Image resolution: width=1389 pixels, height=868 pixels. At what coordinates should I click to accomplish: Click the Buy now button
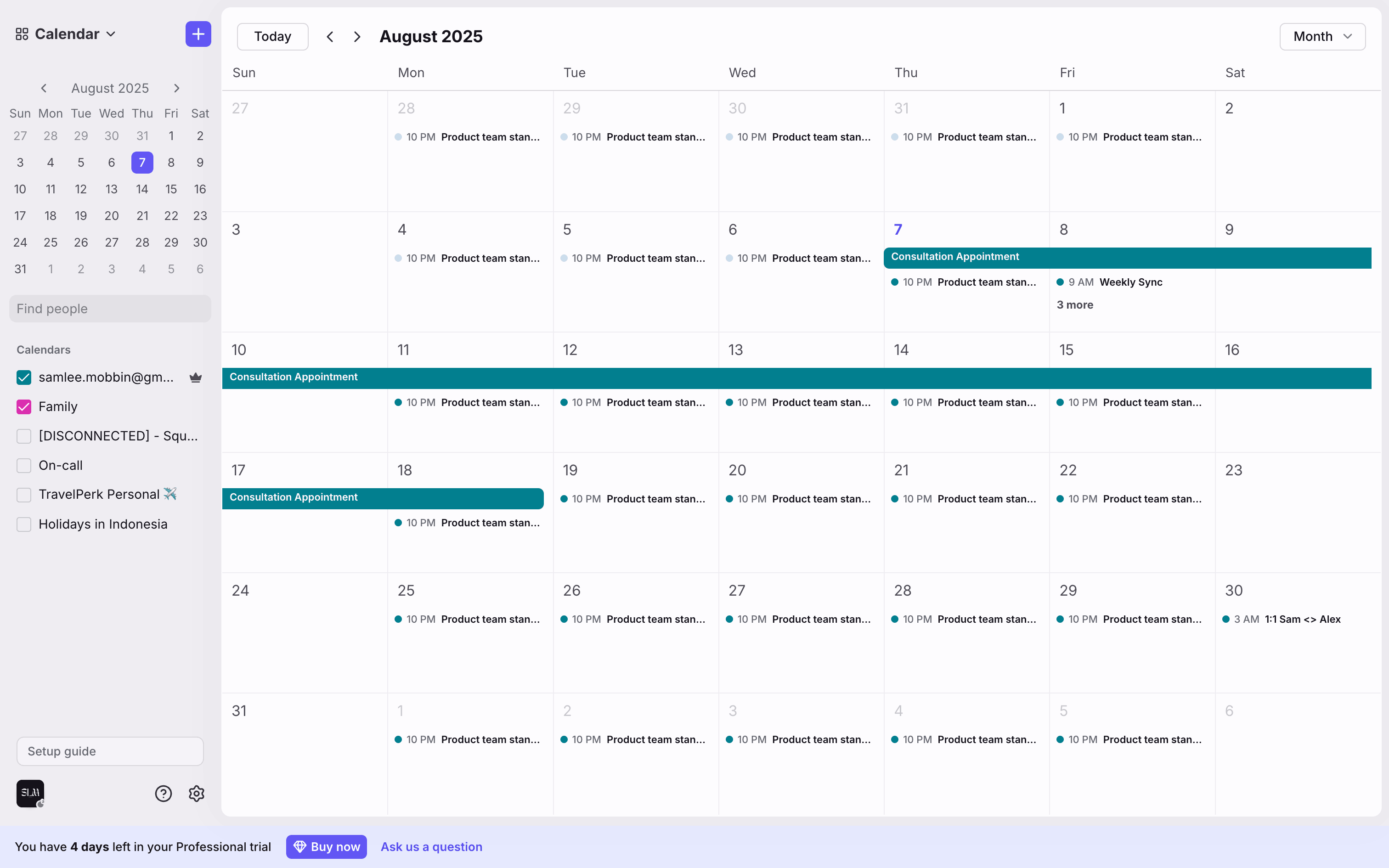click(327, 847)
